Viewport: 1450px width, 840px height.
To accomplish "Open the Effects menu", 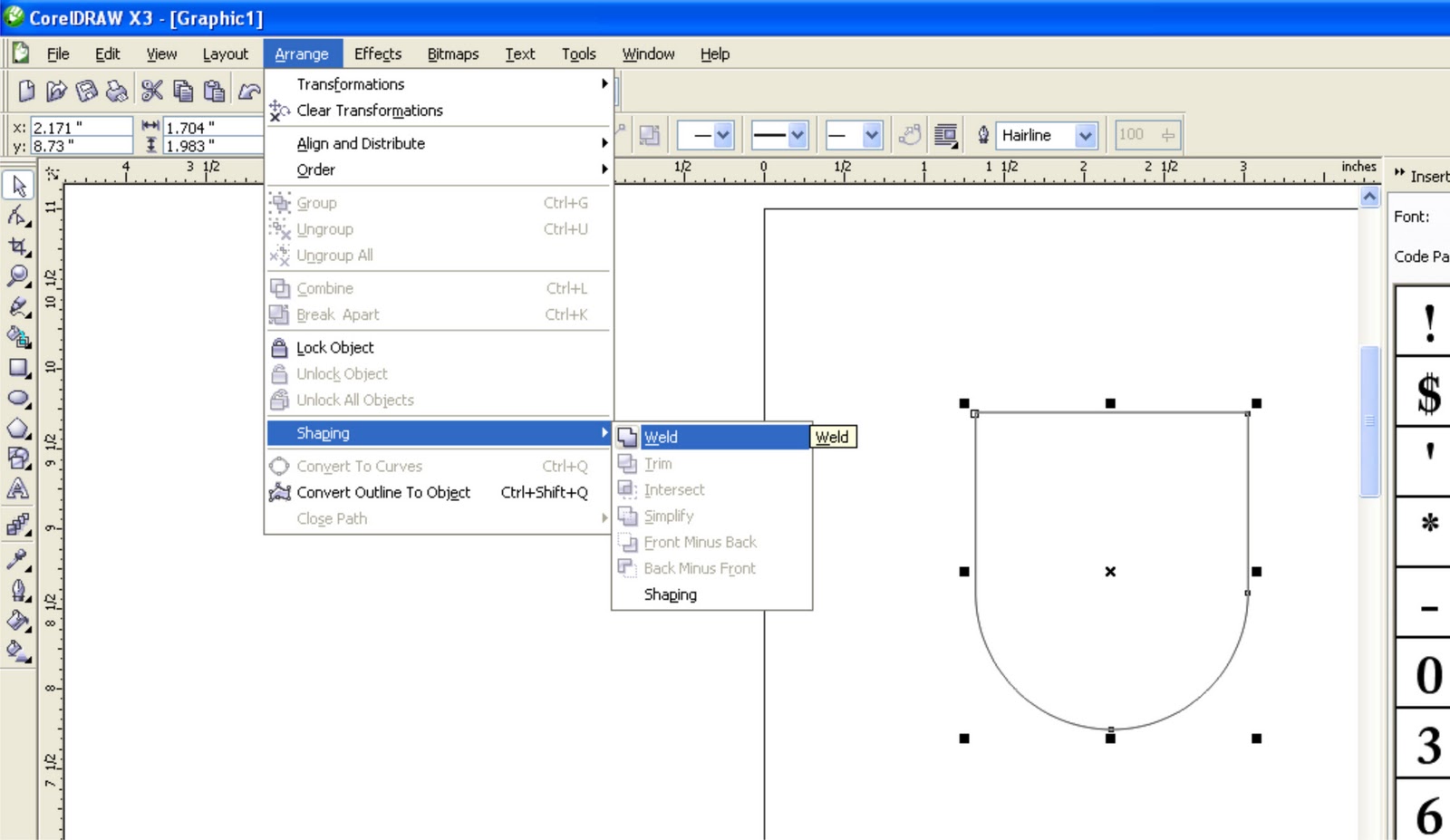I will point(378,54).
